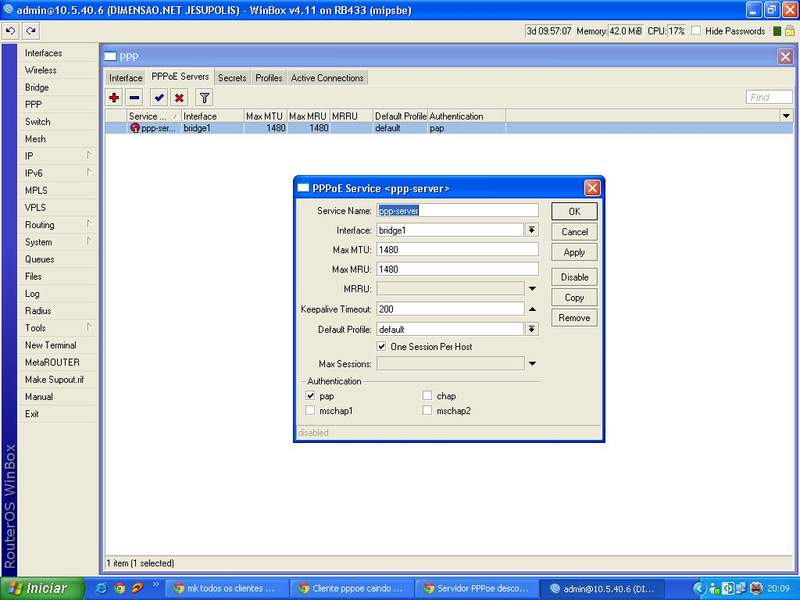Switch to 'mk todos os clientes' taskbar window

227,588
